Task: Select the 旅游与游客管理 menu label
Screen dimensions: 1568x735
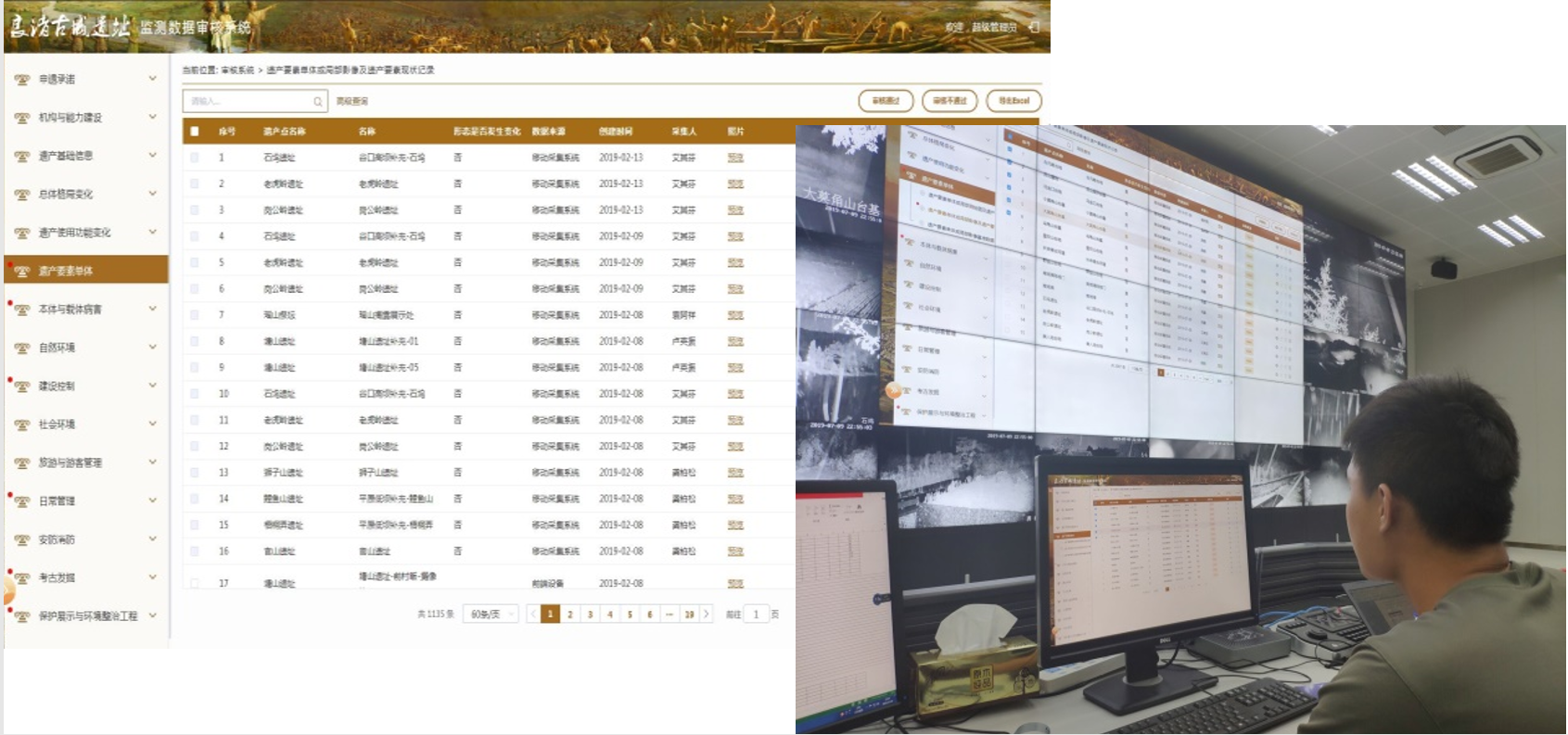Action: tap(70, 463)
